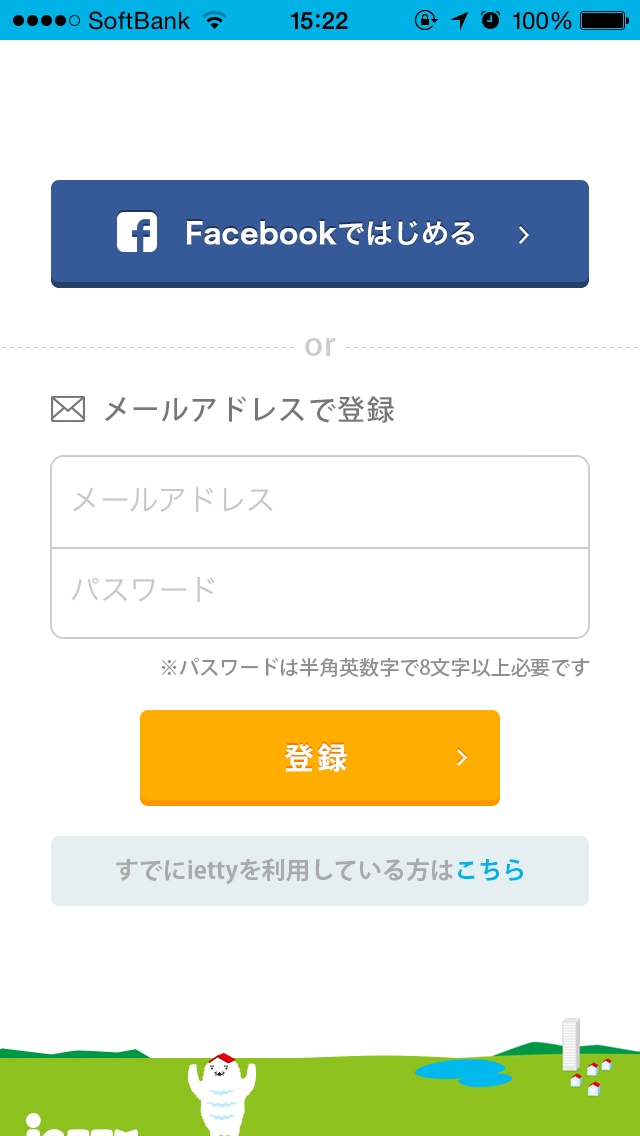Tap the Facebook "f" logo icon
The height and width of the screenshot is (1136, 640).
pyautogui.click(x=137, y=233)
